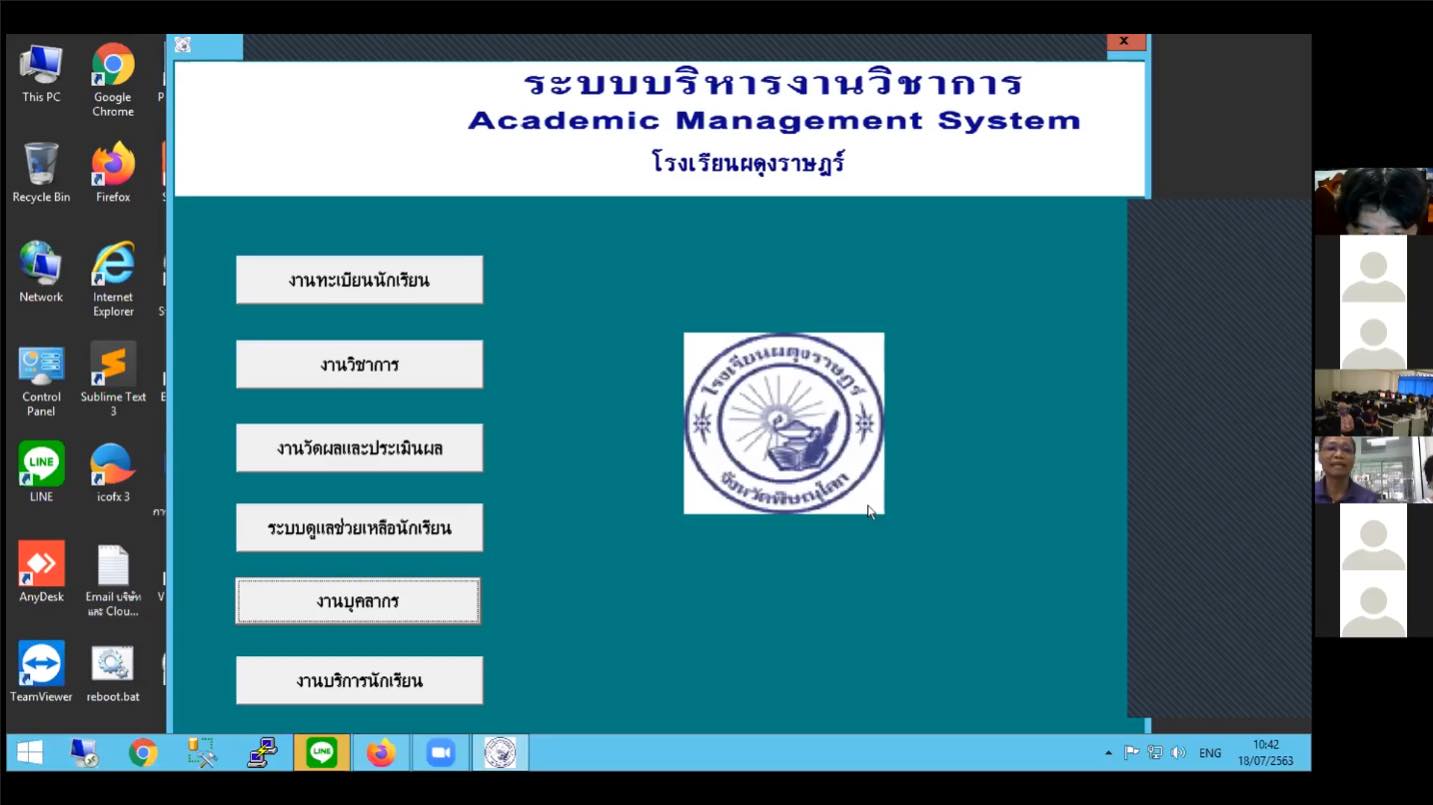Open ระบบดูแลช่วยเหลือนักเรียน
This screenshot has height=805, width=1433.
click(x=359, y=527)
